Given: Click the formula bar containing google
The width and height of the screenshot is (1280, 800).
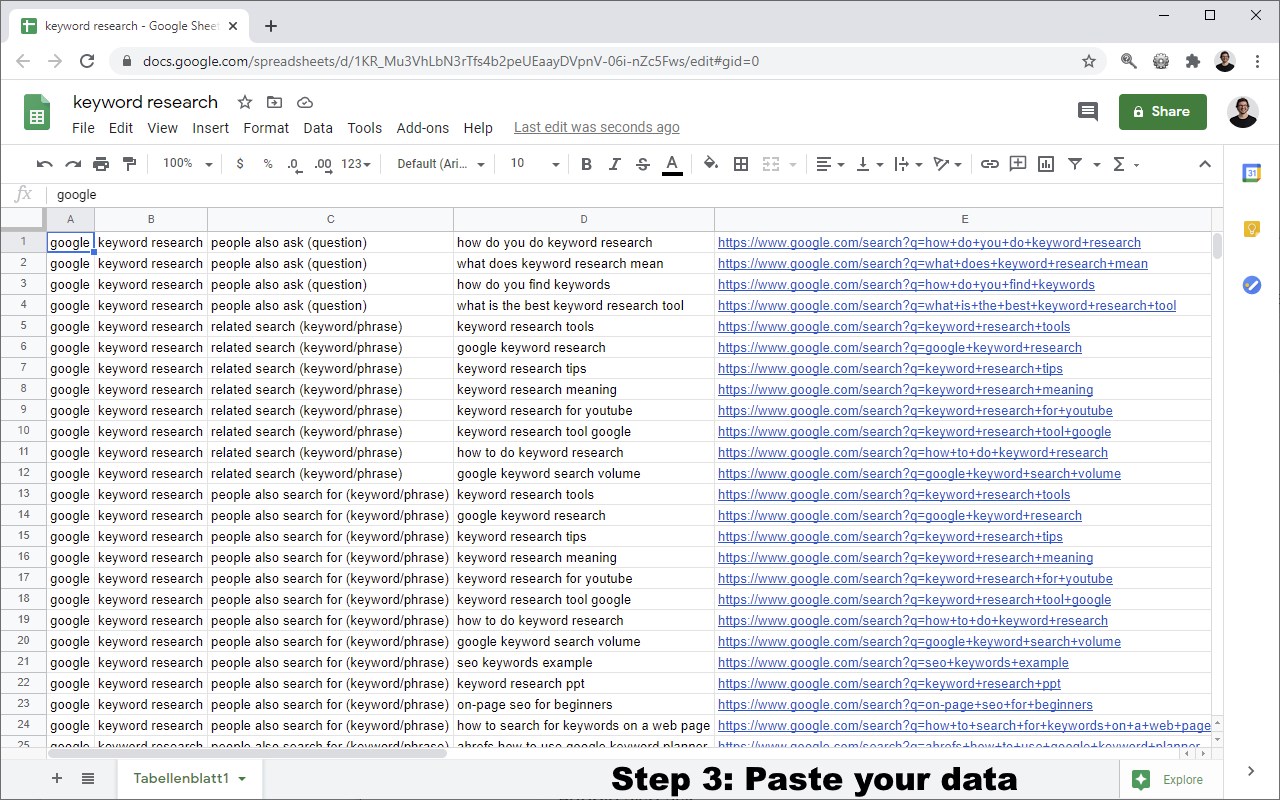Looking at the screenshot, I should (x=636, y=195).
